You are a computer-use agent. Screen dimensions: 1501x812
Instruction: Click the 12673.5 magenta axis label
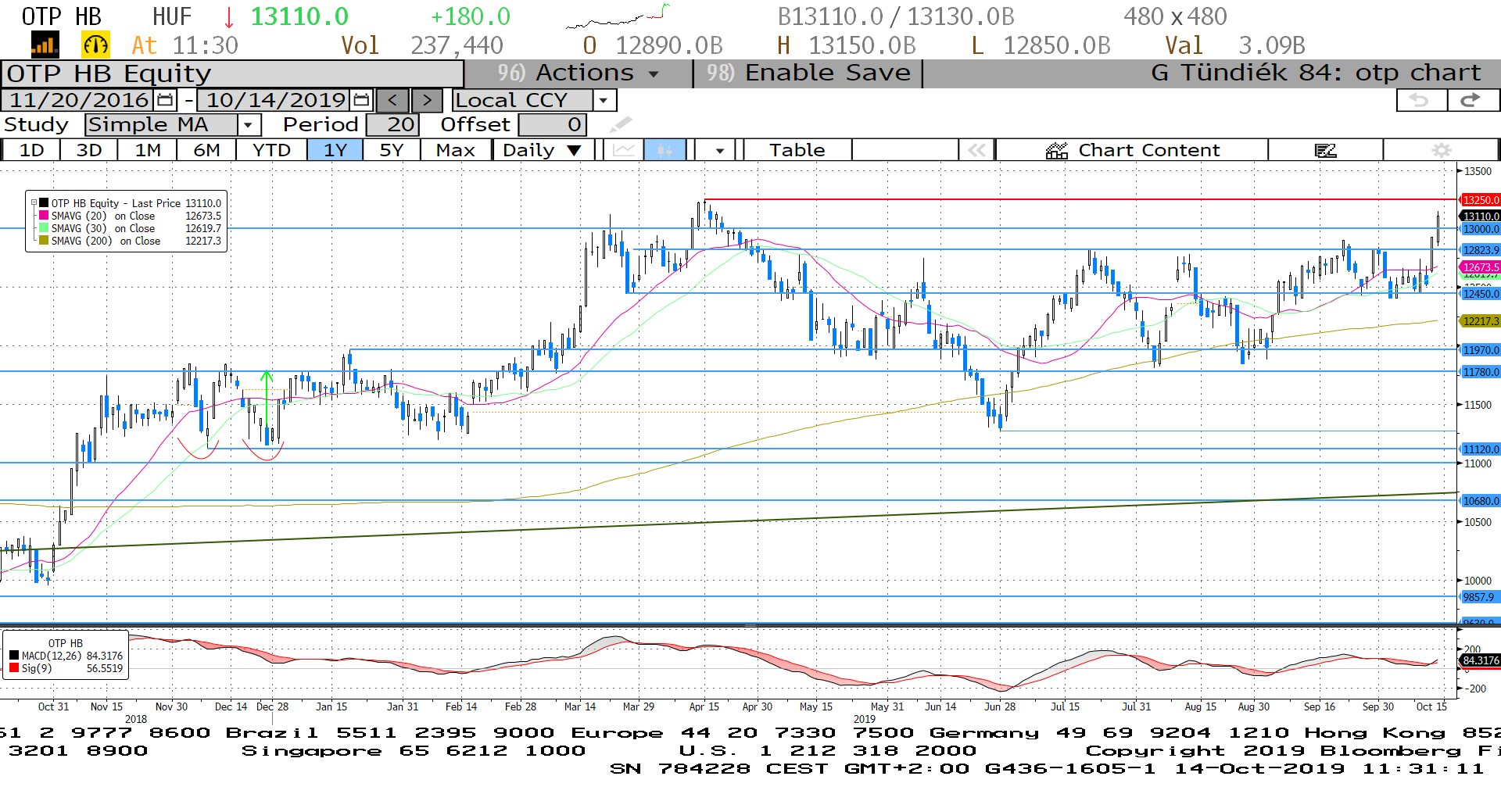(x=1481, y=267)
